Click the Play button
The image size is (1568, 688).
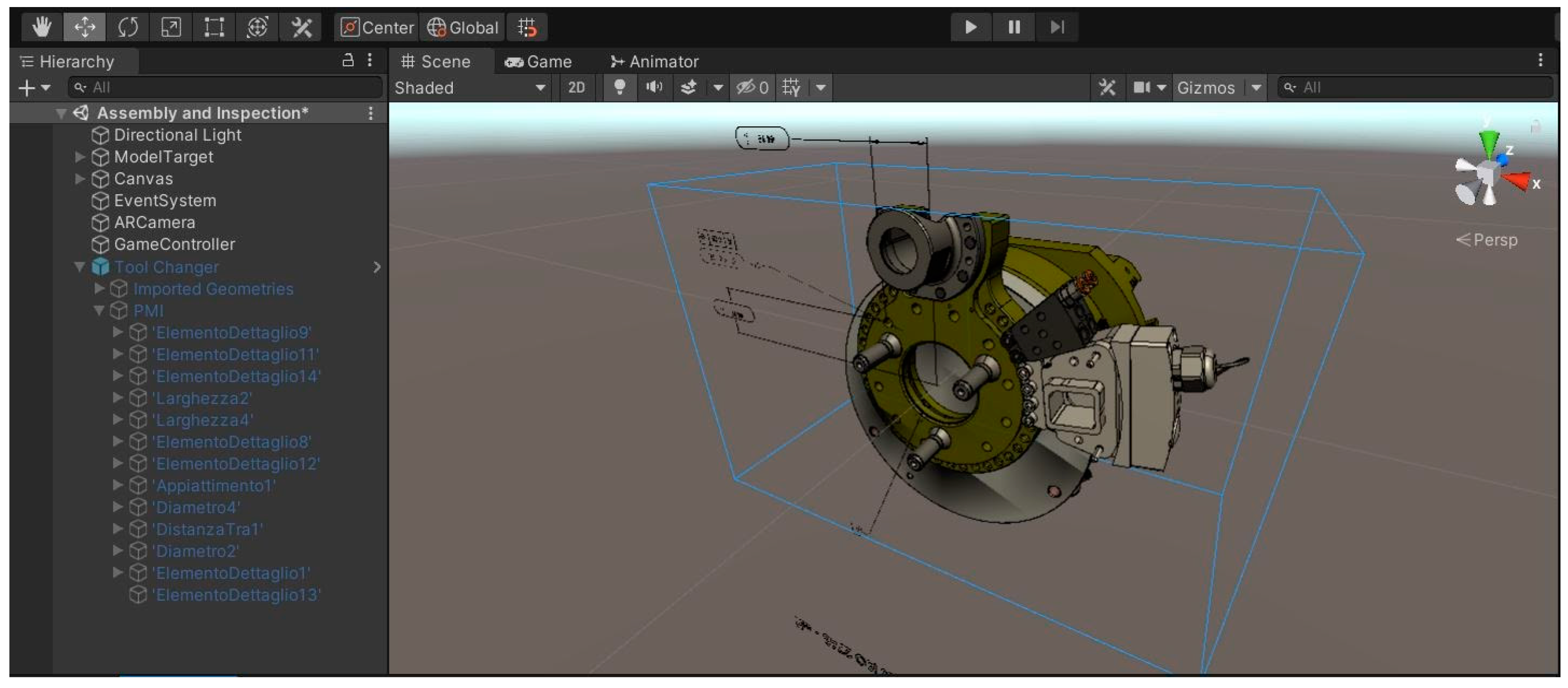coord(971,27)
